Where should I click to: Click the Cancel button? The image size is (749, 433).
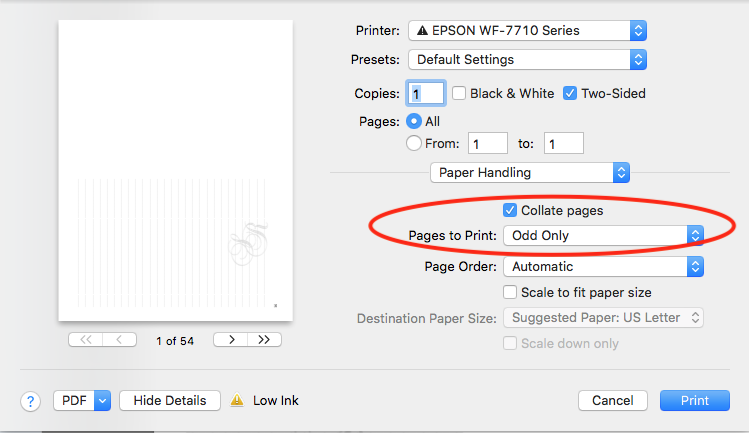tap(613, 401)
